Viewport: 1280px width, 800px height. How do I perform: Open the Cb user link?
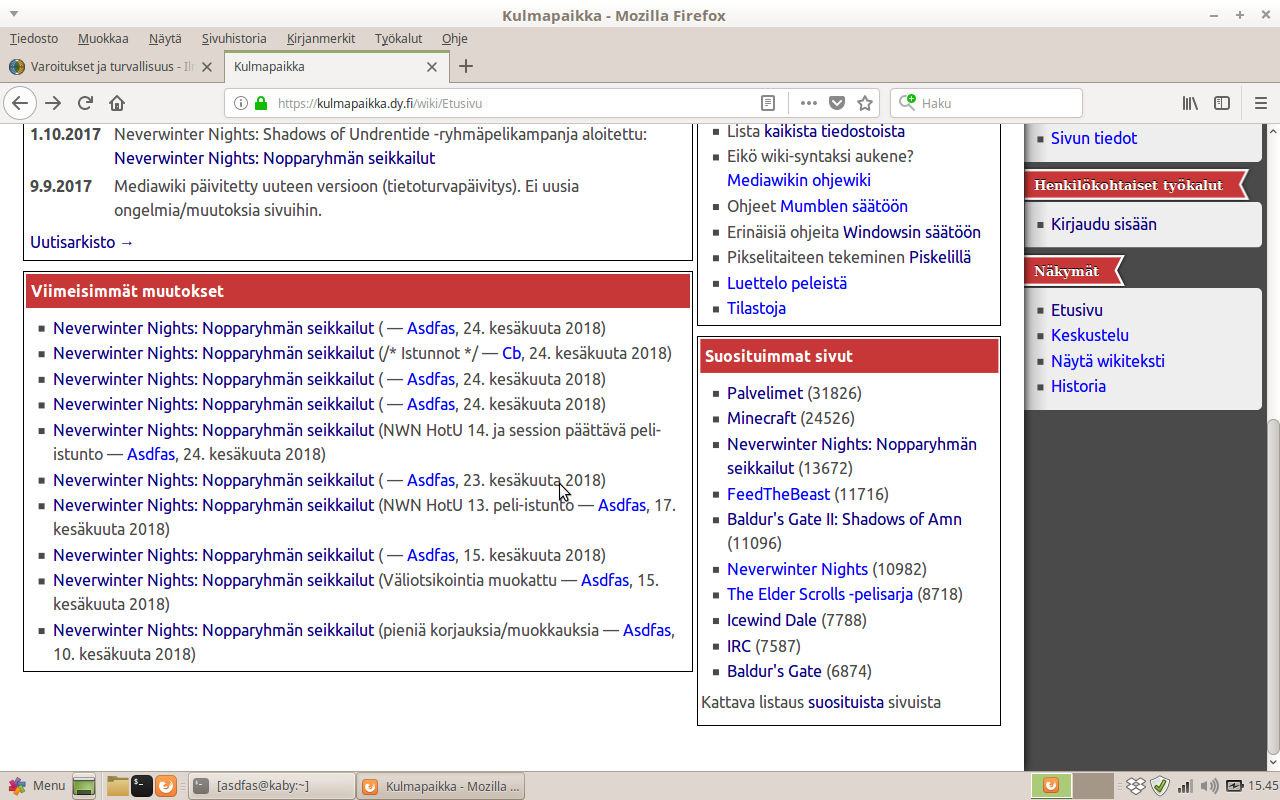512,353
